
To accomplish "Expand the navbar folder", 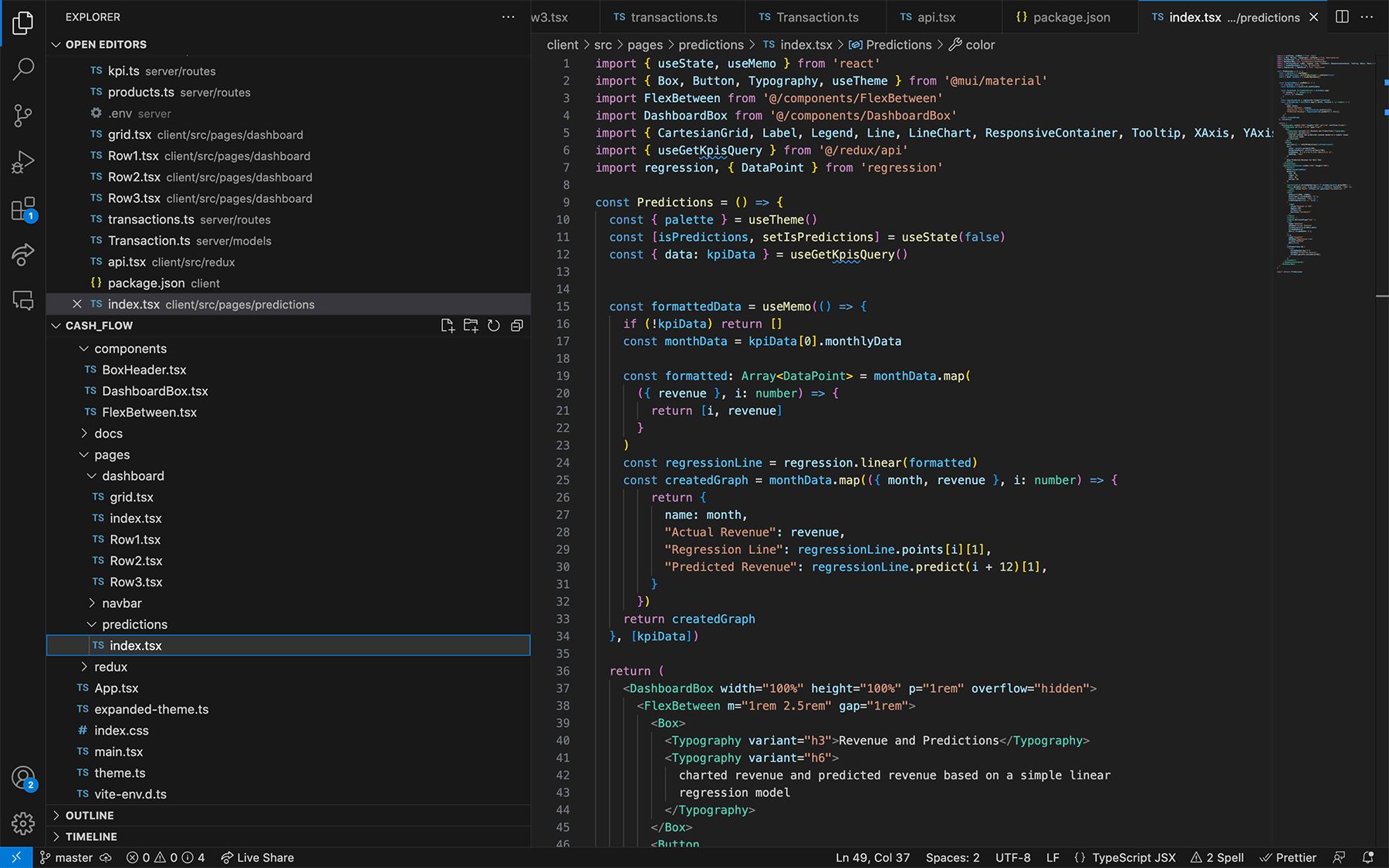I will coord(289,603).
